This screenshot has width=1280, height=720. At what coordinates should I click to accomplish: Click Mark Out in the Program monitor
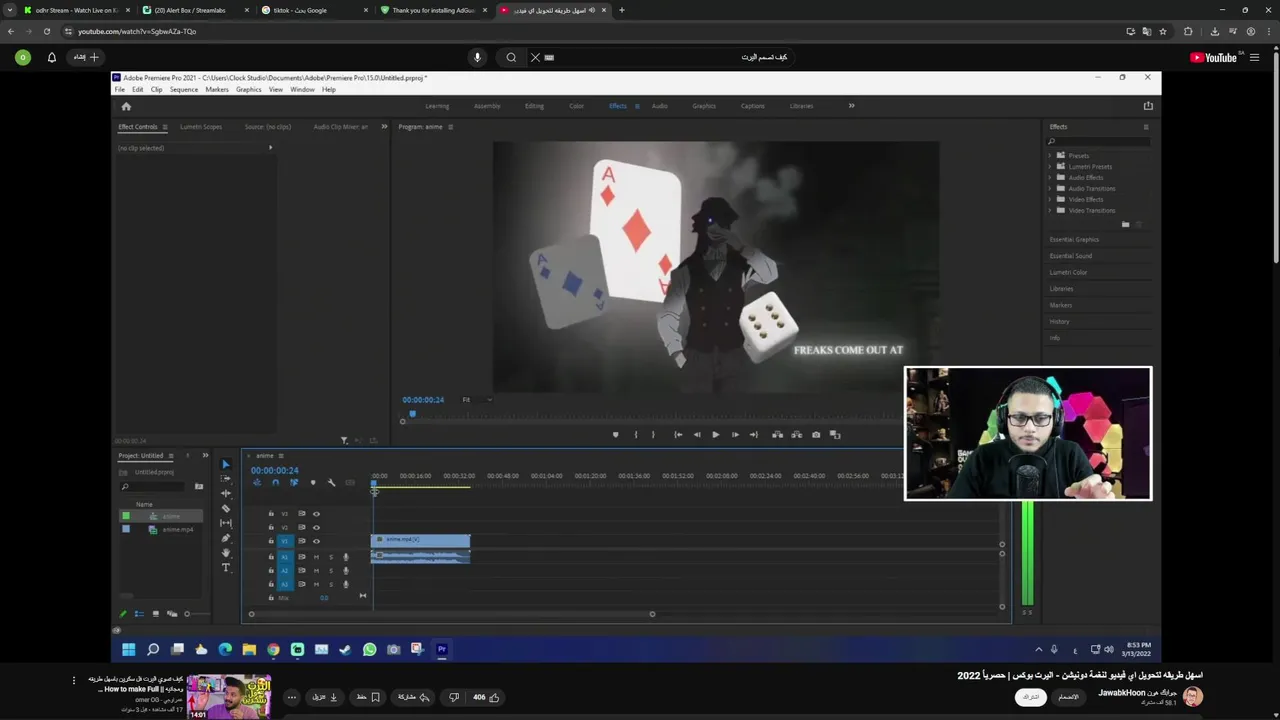point(653,435)
